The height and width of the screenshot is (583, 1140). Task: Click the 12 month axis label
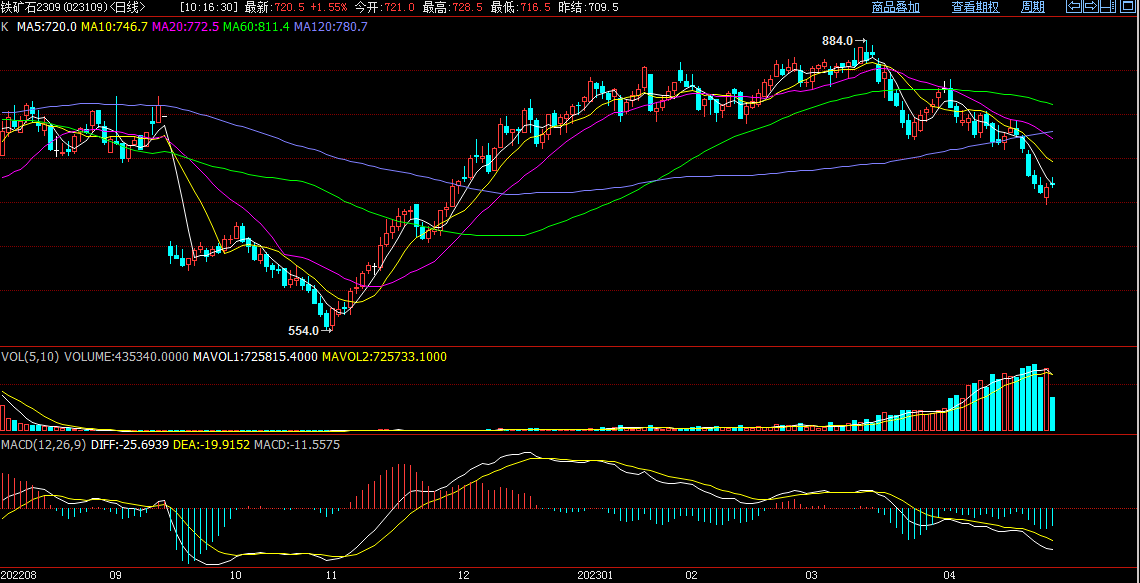[465, 575]
